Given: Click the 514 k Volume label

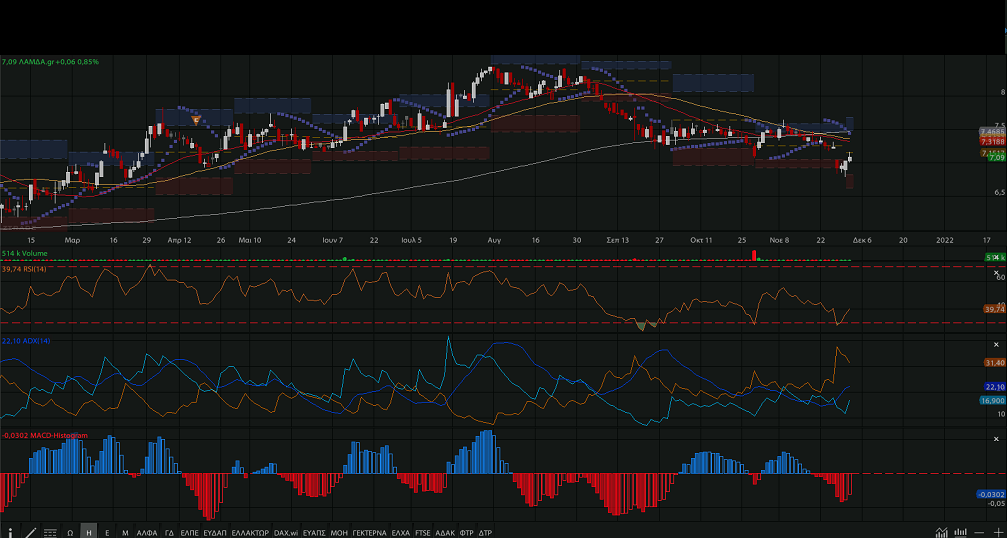Looking at the screenshot, I should 24,254.
